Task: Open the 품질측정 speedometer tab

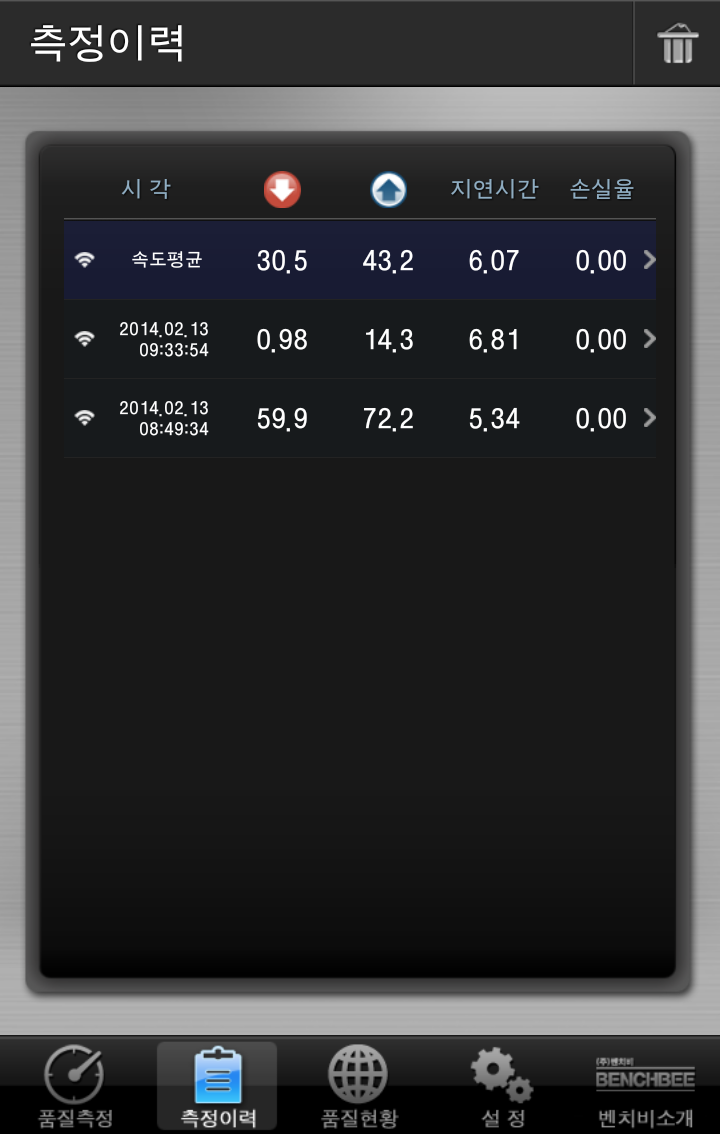Action: pos(75,1086)
